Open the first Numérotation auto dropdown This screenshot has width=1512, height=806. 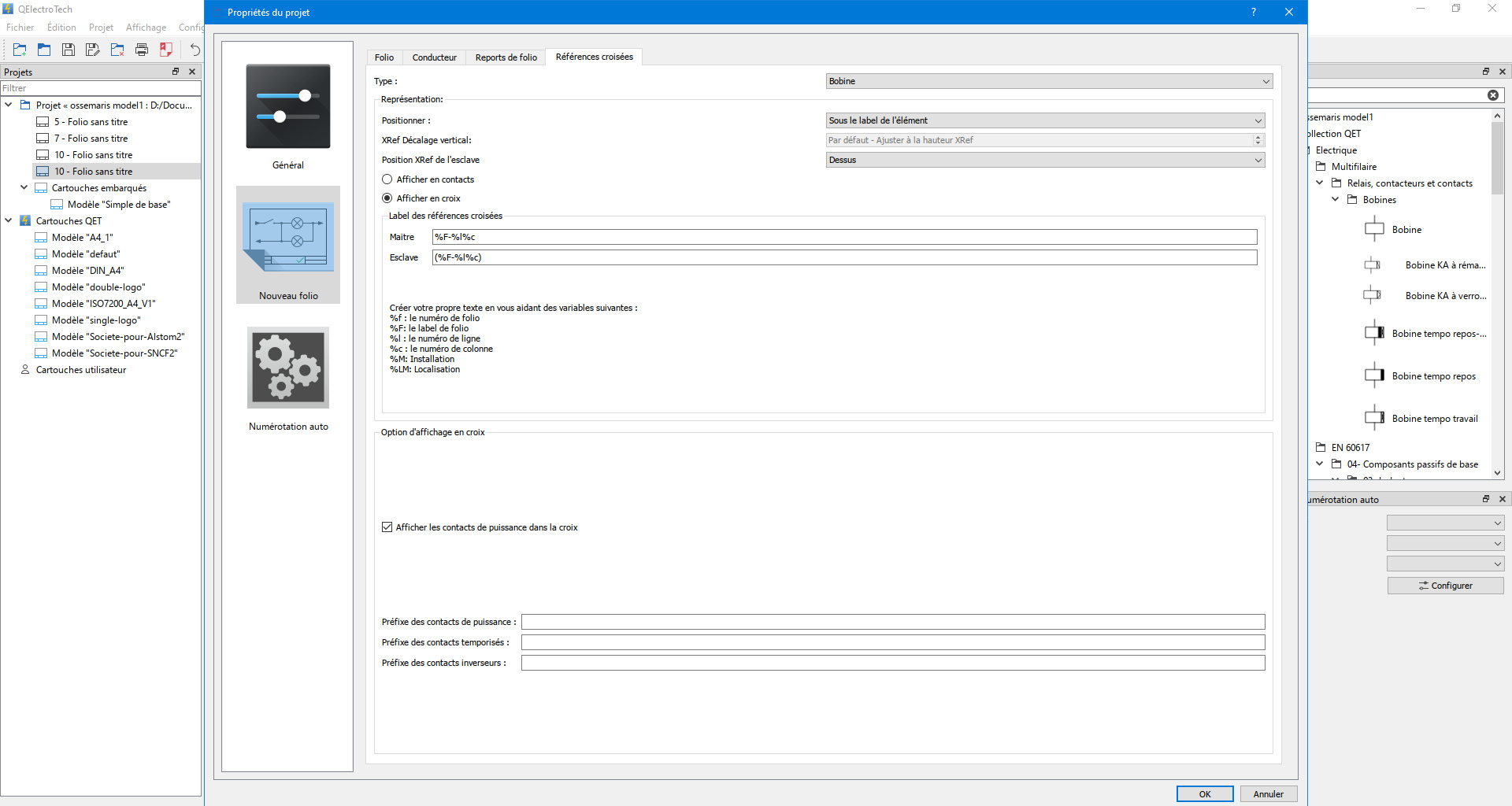click(1445, 523)
